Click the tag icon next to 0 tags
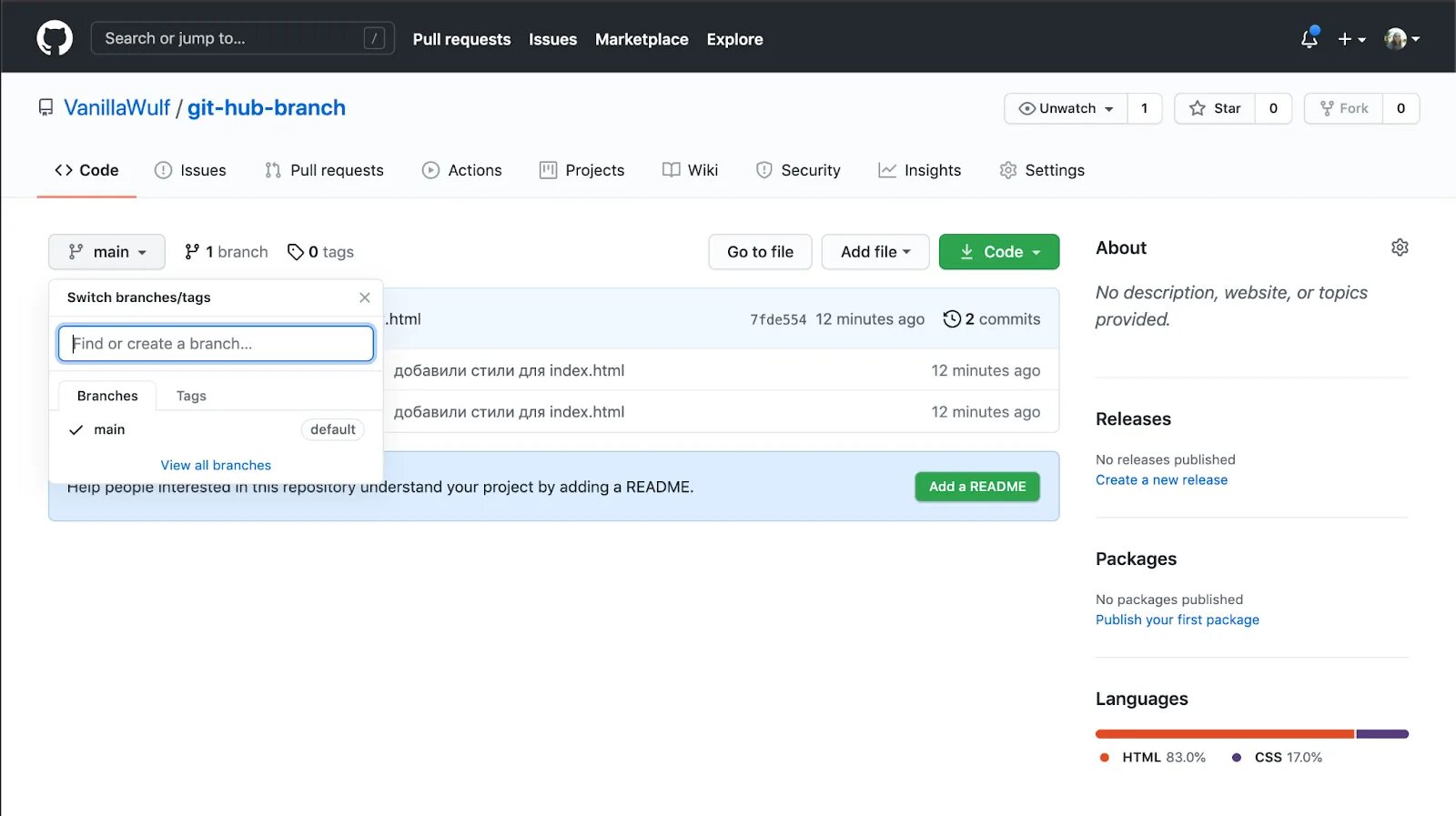 click(296, 252)
